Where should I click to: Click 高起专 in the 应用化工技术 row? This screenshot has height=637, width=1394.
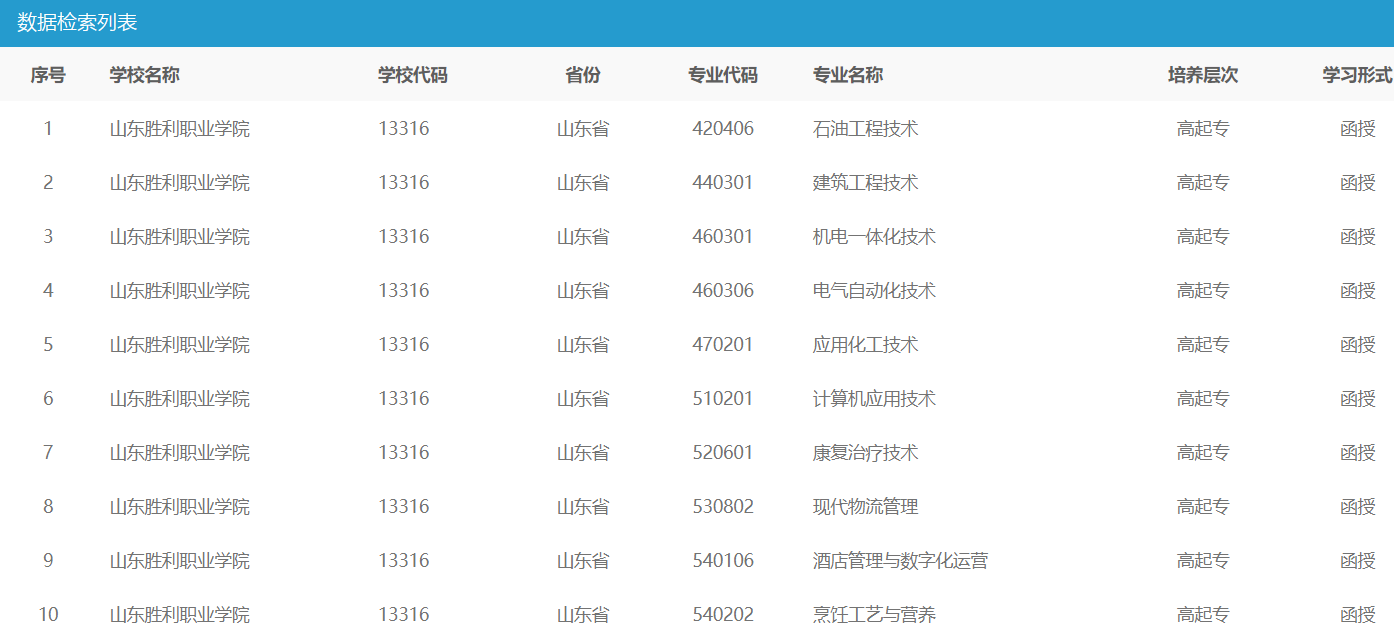[x=1203, y=345]
